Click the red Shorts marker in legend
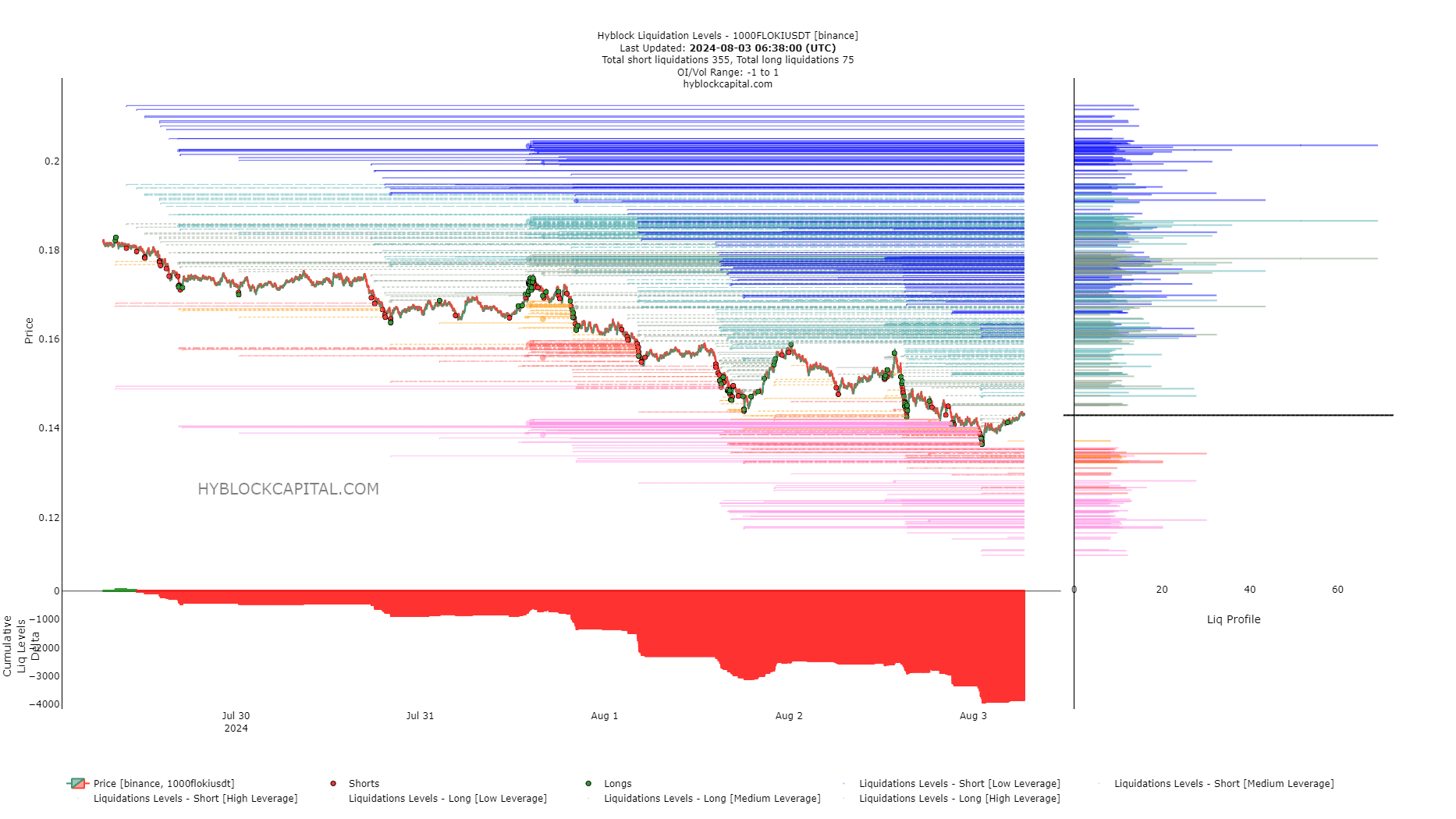The image size is (1456, 819). [333, 783]
